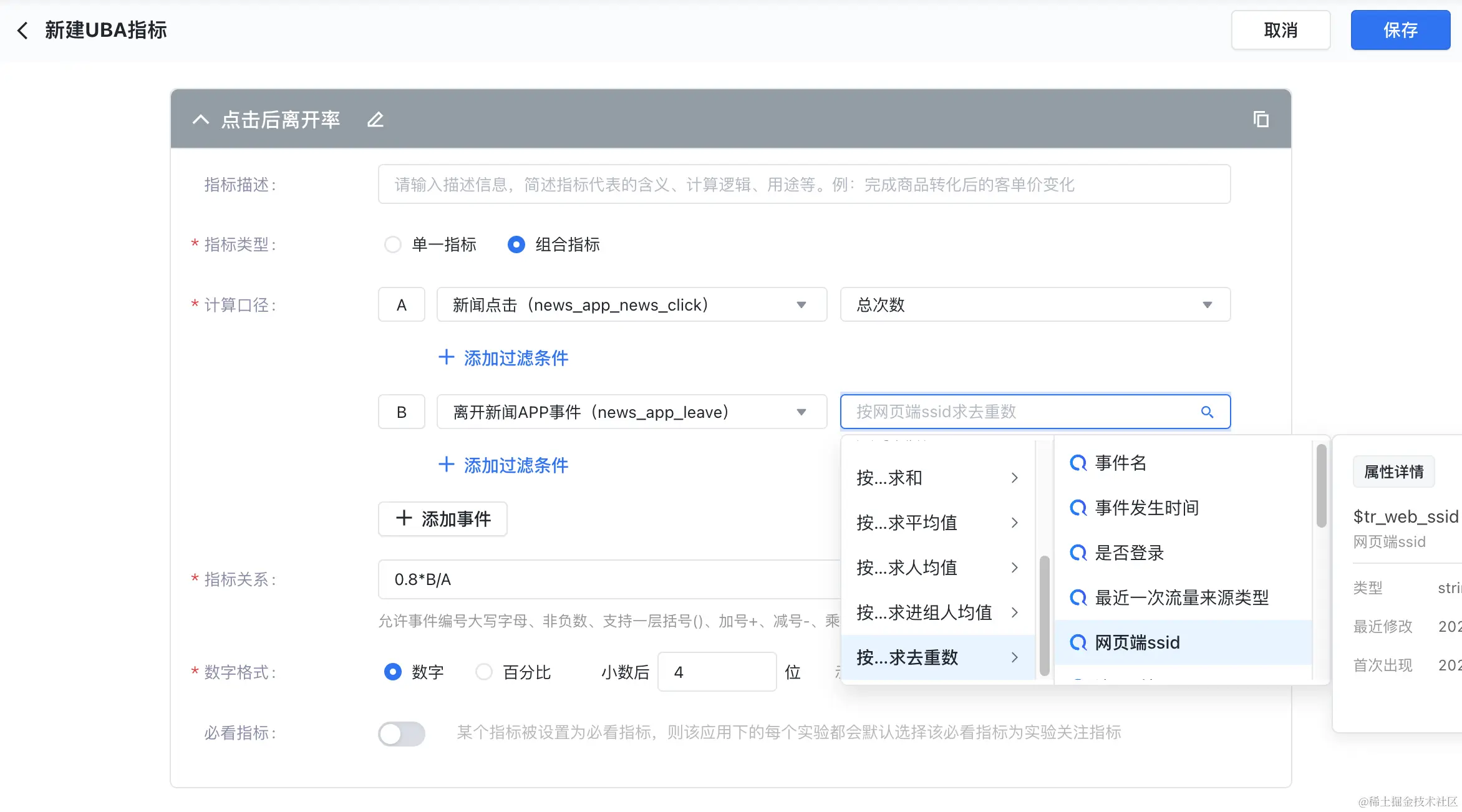Click the plus icon for event A's 添加过滤条件
Screen dimensions: 1462x812
446,357
